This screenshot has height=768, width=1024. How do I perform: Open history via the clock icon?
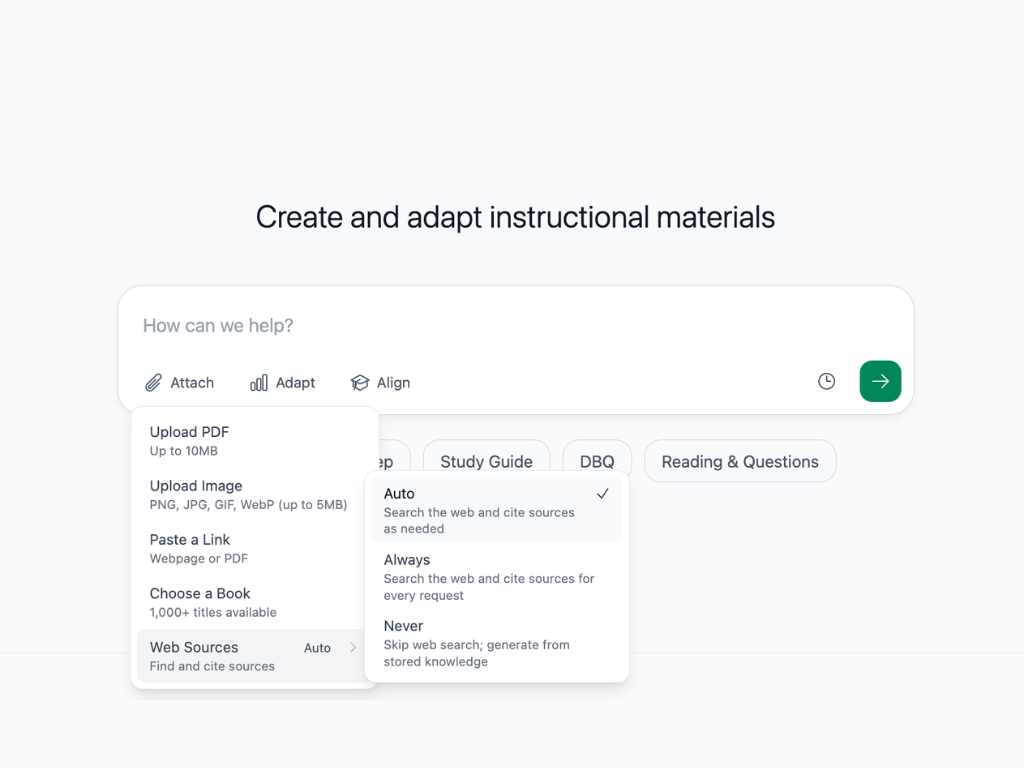[x=826, y=381]
